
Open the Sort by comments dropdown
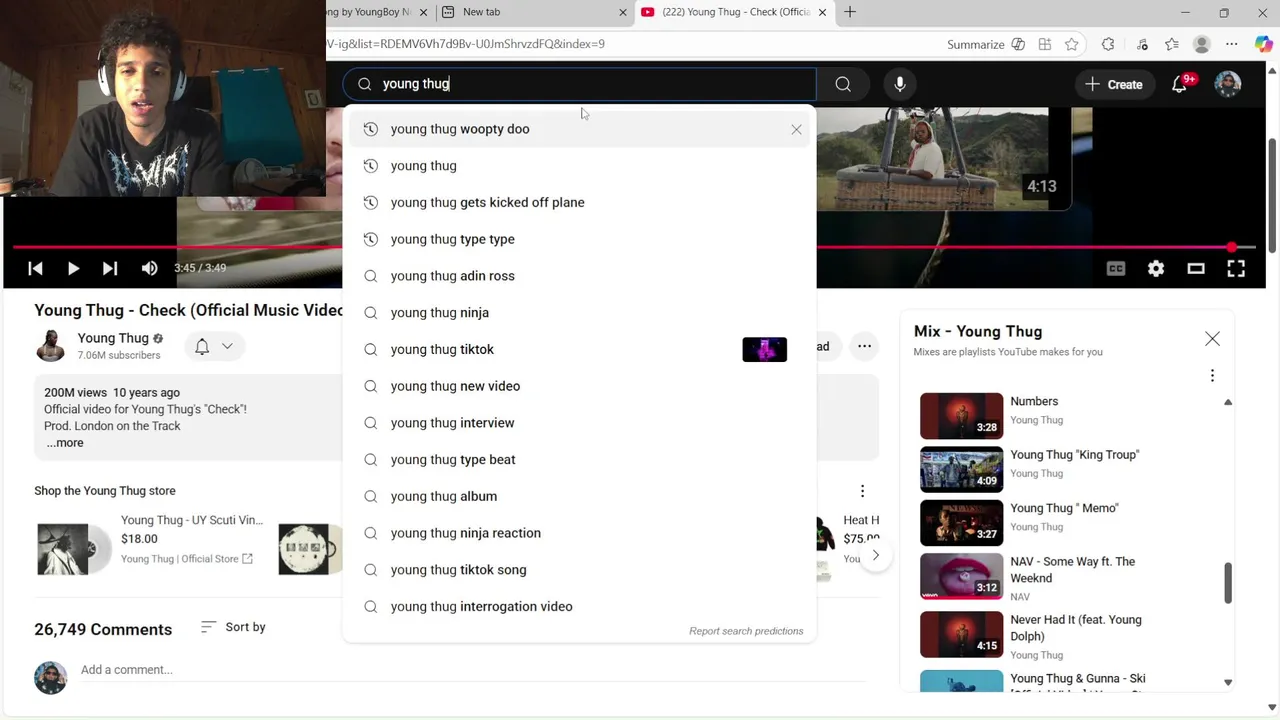click(233, 627)
